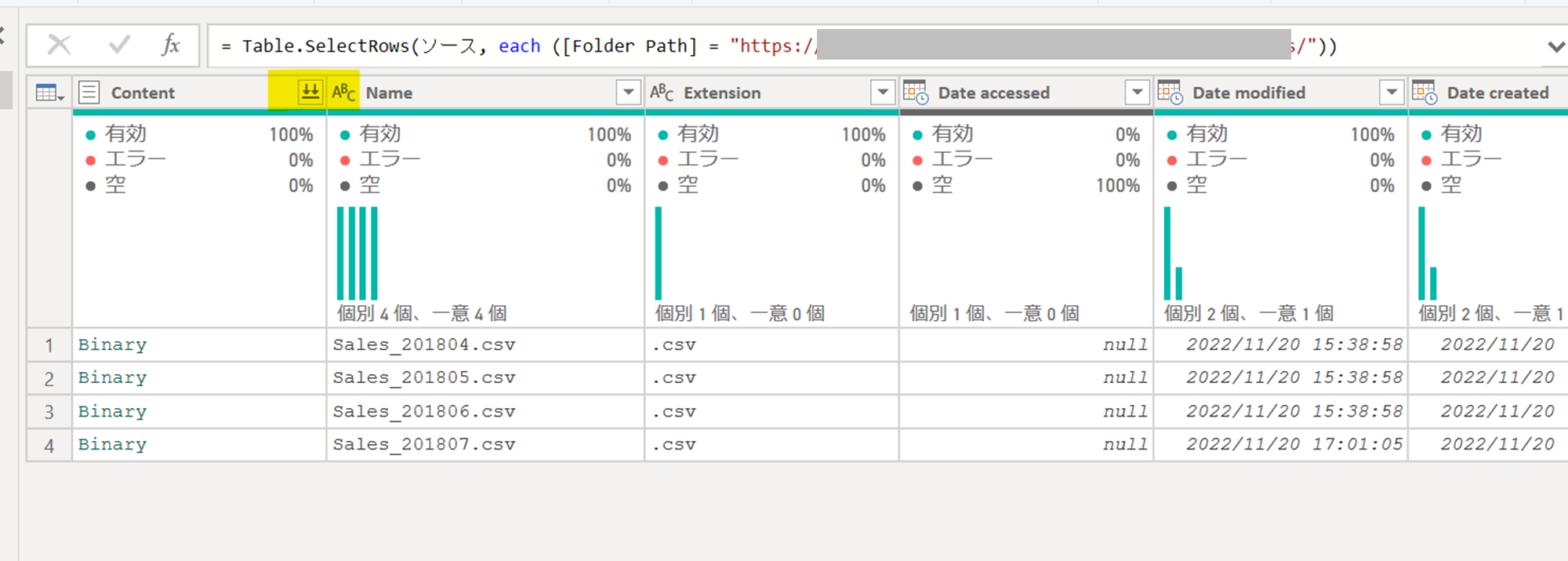Change the Date modified column datetime type icon
This screenshot has height=561, width=1568.
[x=1170, y=93]
